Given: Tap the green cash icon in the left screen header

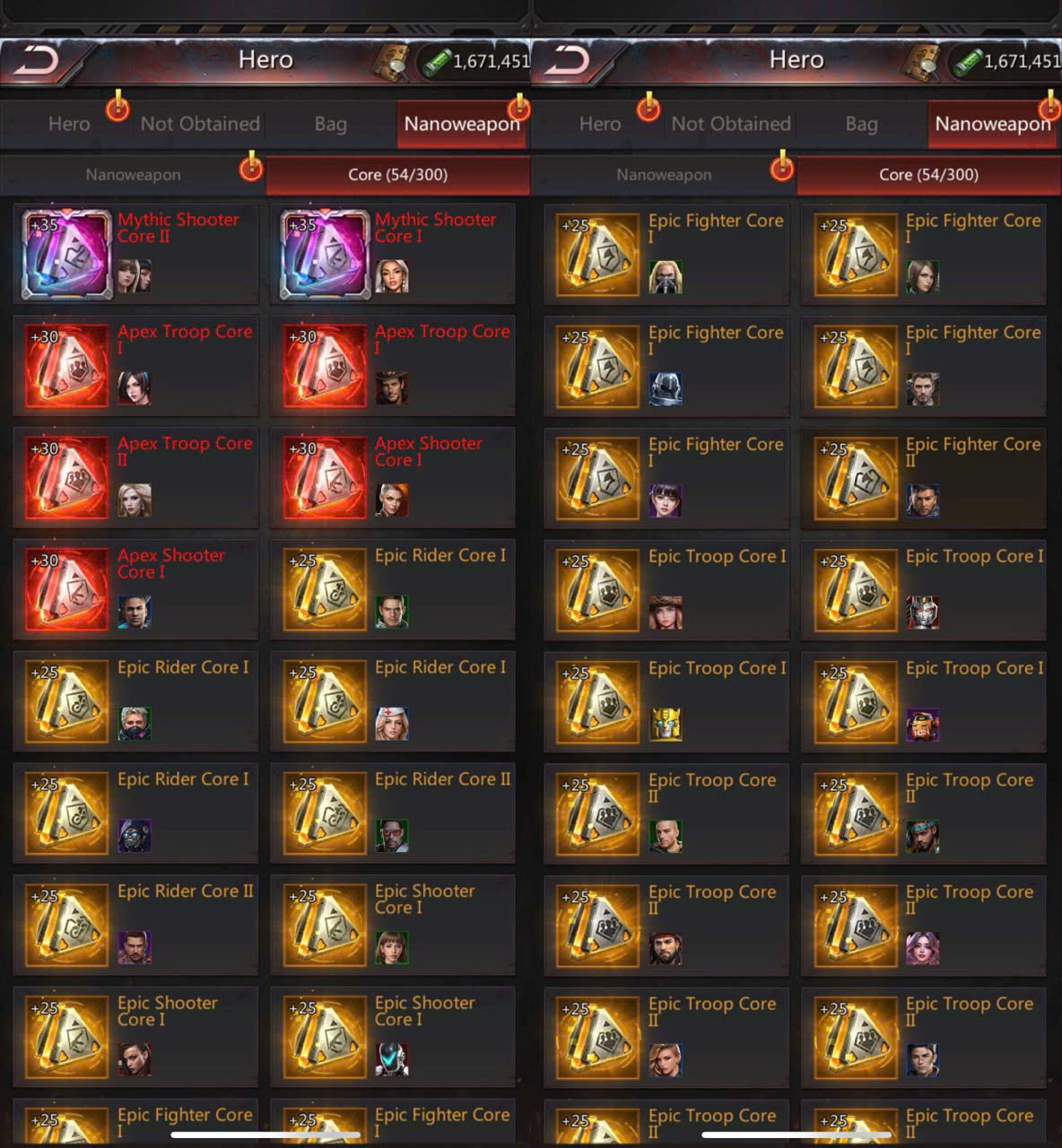Looking at the screenshot, I should click(436, 62).
